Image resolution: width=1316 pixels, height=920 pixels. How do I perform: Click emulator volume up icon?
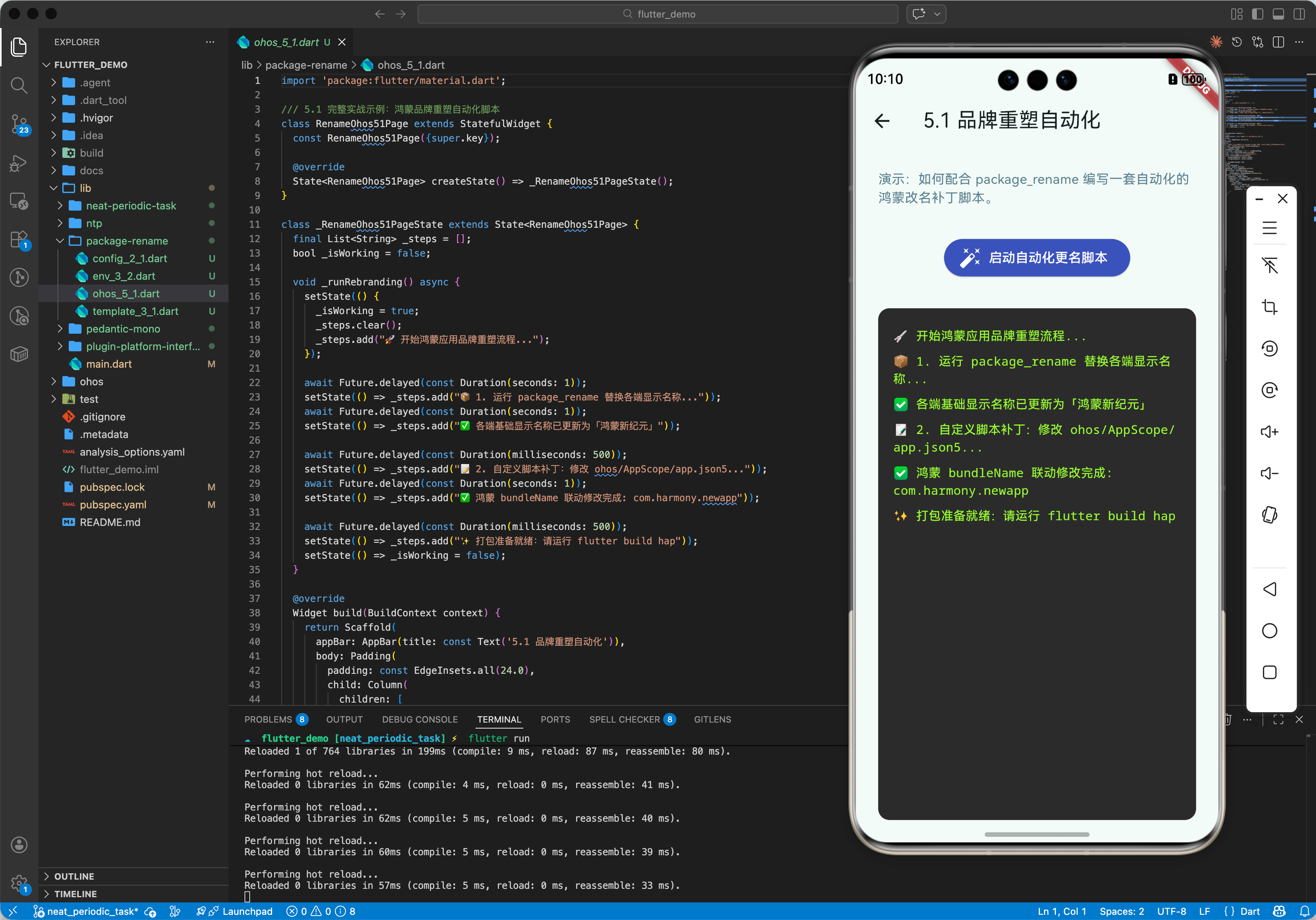[1269, 432]
